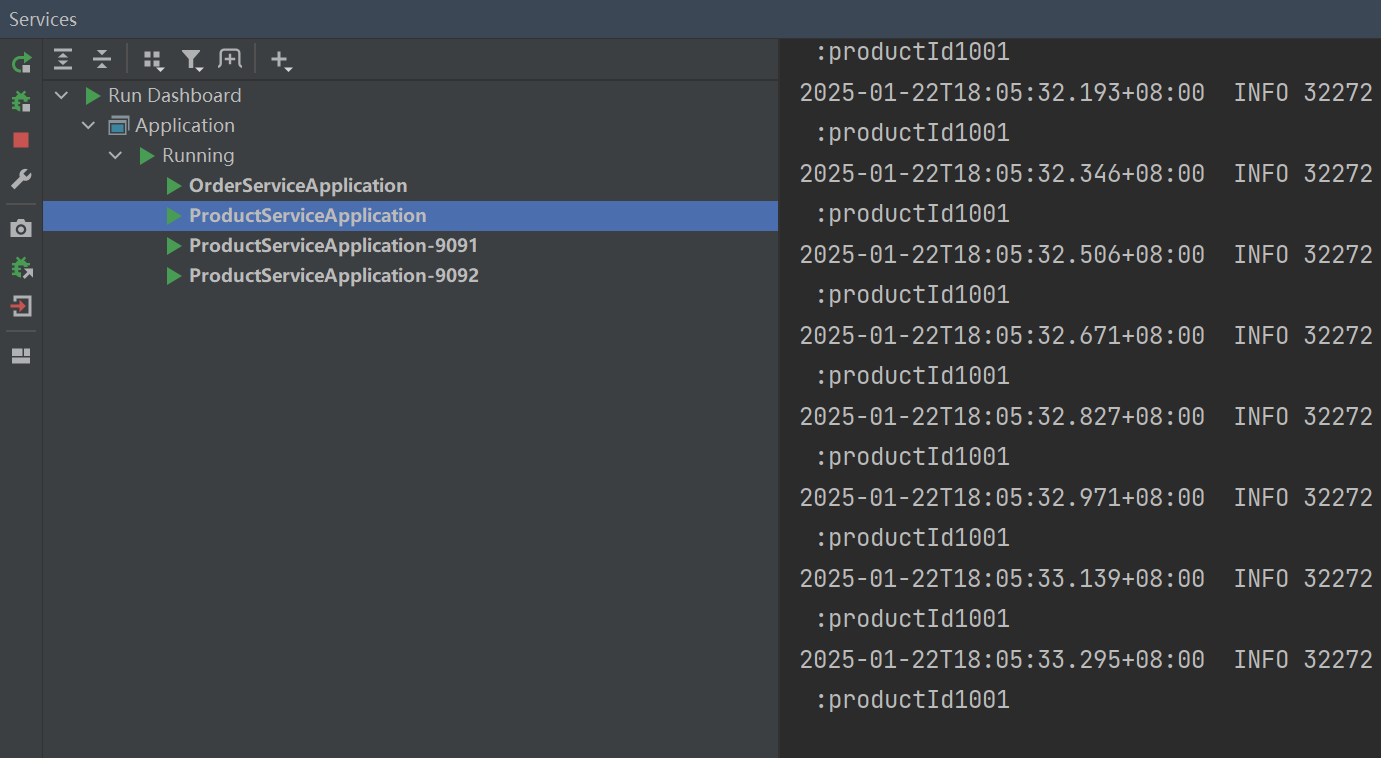The image size is (1381, 758).
Task: Click the red exit arrow icon
Action: tap(21, 306)
